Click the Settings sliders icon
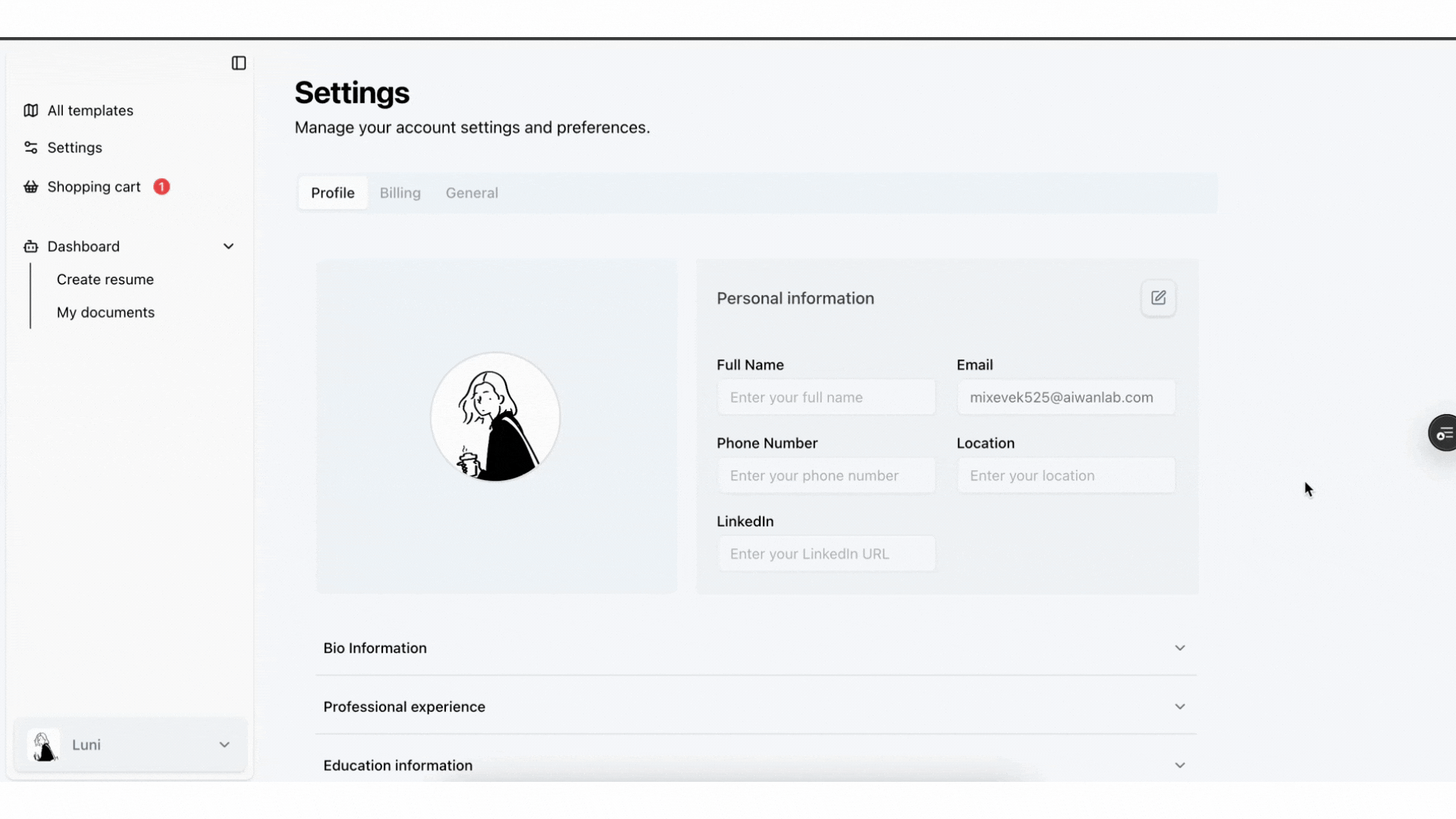The height and width of the screenshot is (819, 1456). (30, 148)
